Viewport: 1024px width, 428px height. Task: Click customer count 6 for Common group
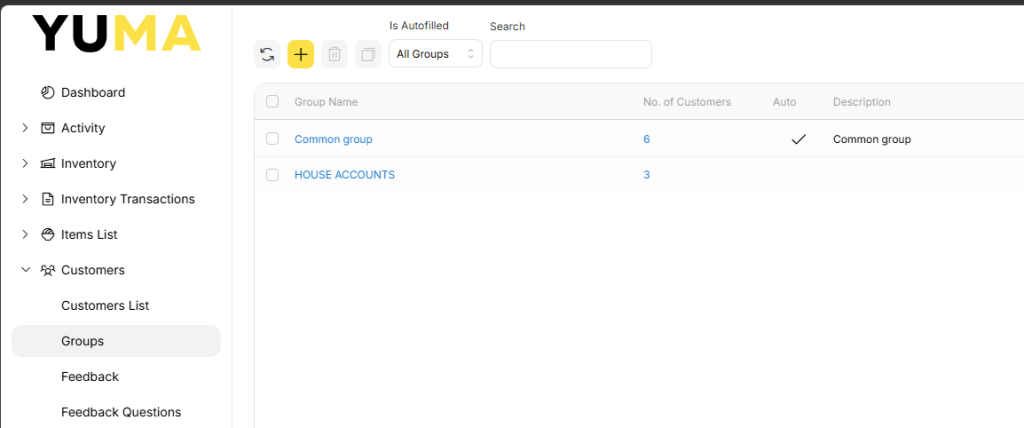click(x=647, y=139)
